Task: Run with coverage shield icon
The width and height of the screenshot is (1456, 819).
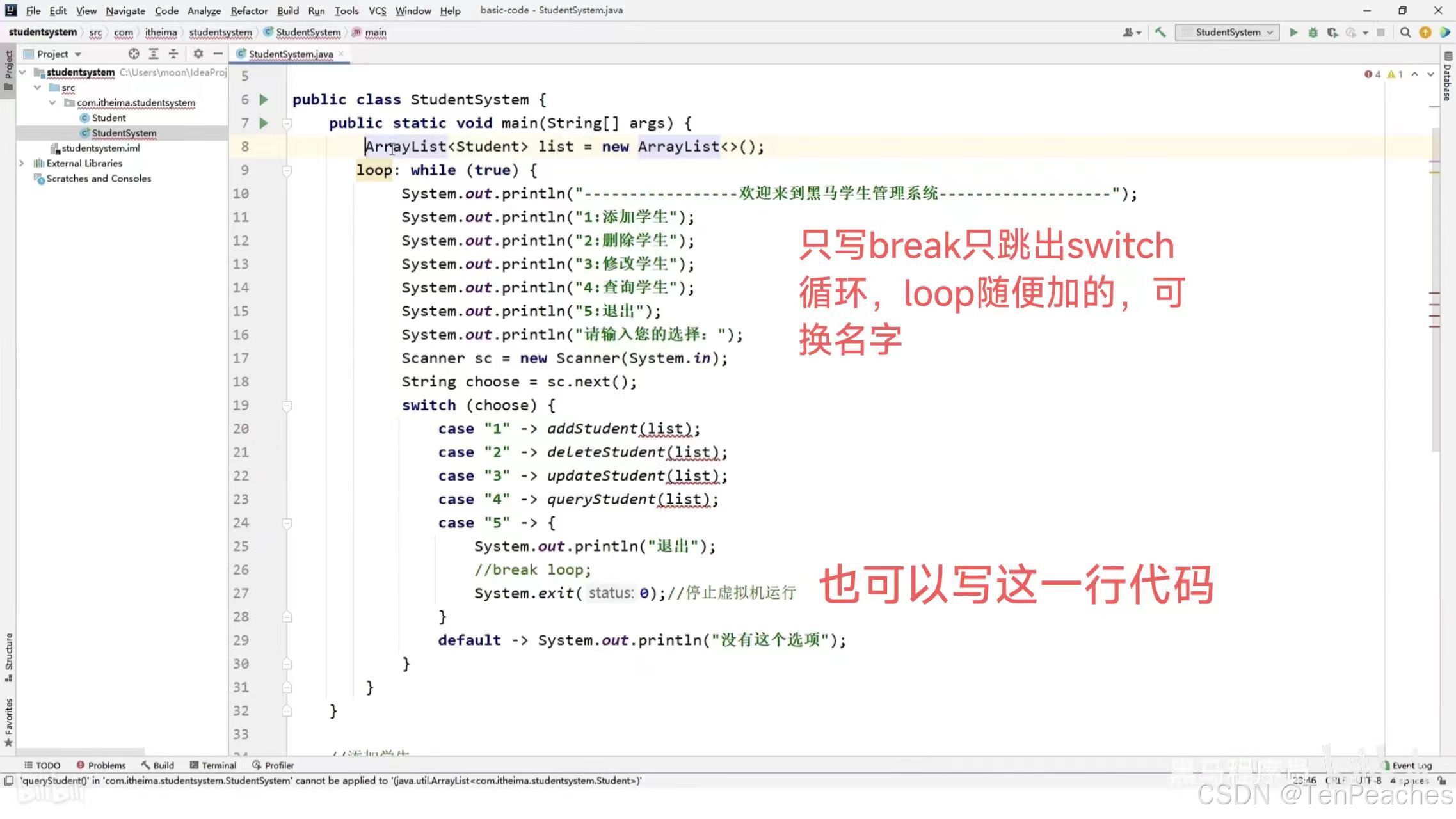Action: coord(1332,32)
